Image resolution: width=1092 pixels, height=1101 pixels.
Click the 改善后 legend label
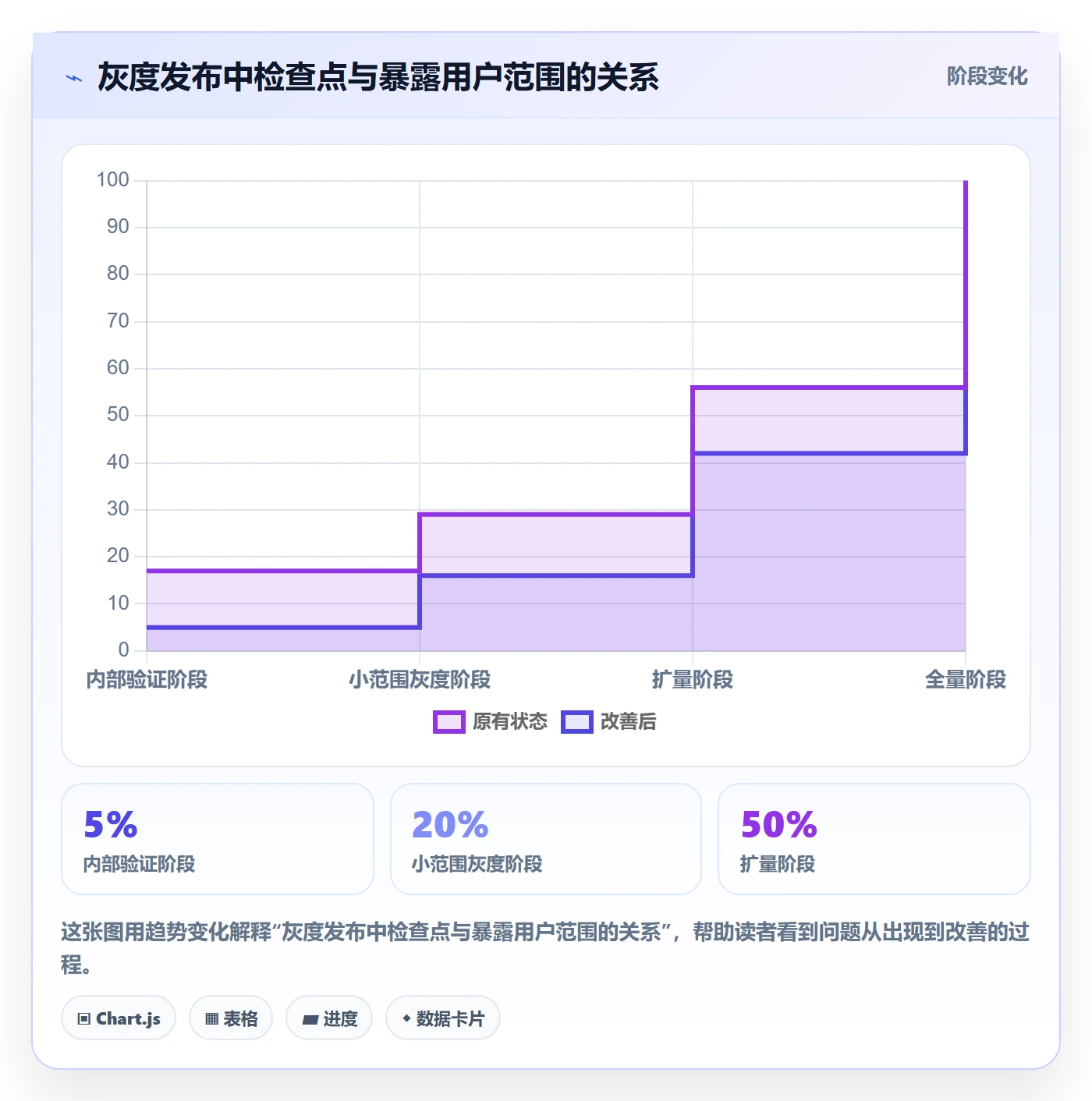[628, 722]
